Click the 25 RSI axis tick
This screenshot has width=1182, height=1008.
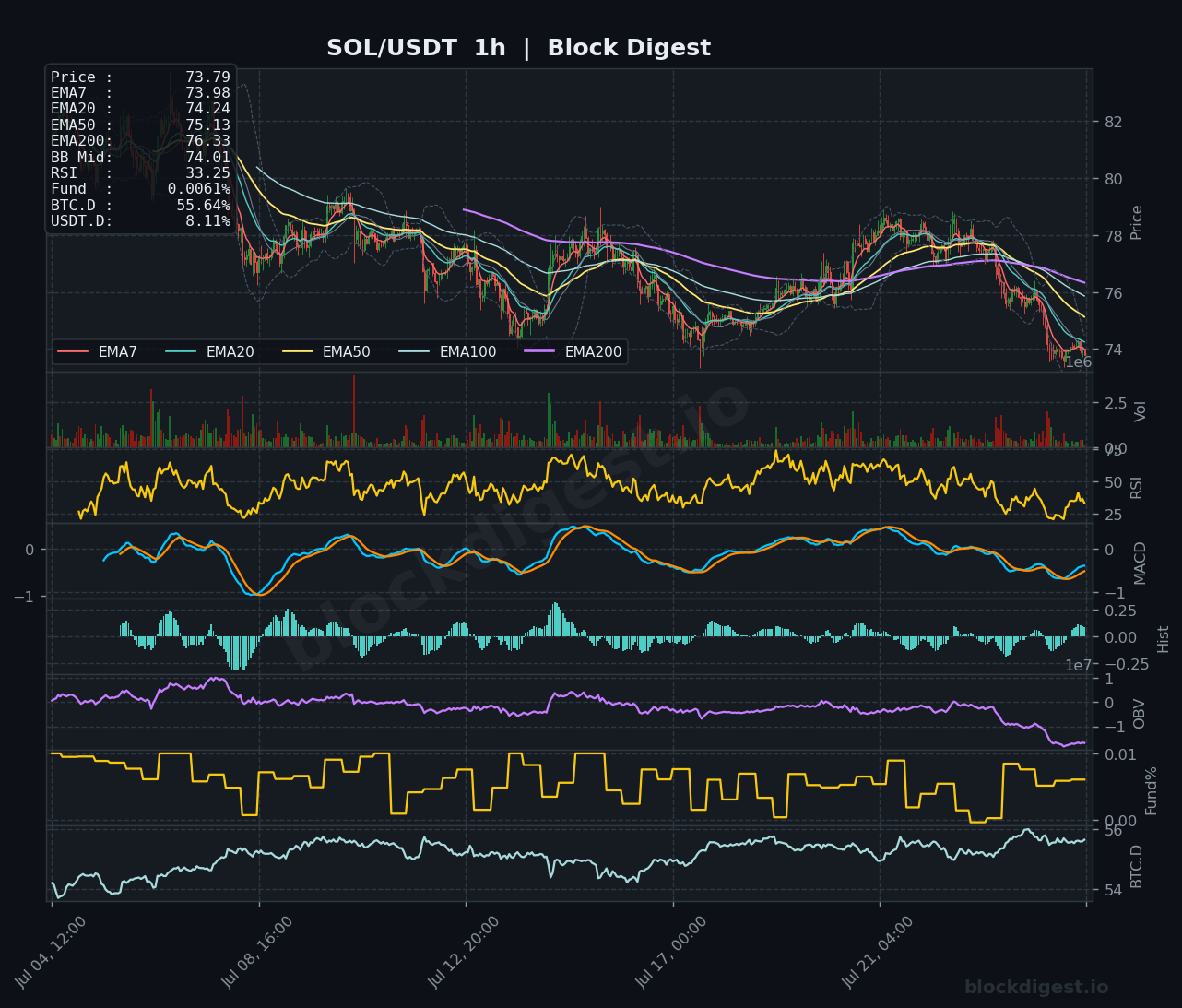[x=1113, y=515]
